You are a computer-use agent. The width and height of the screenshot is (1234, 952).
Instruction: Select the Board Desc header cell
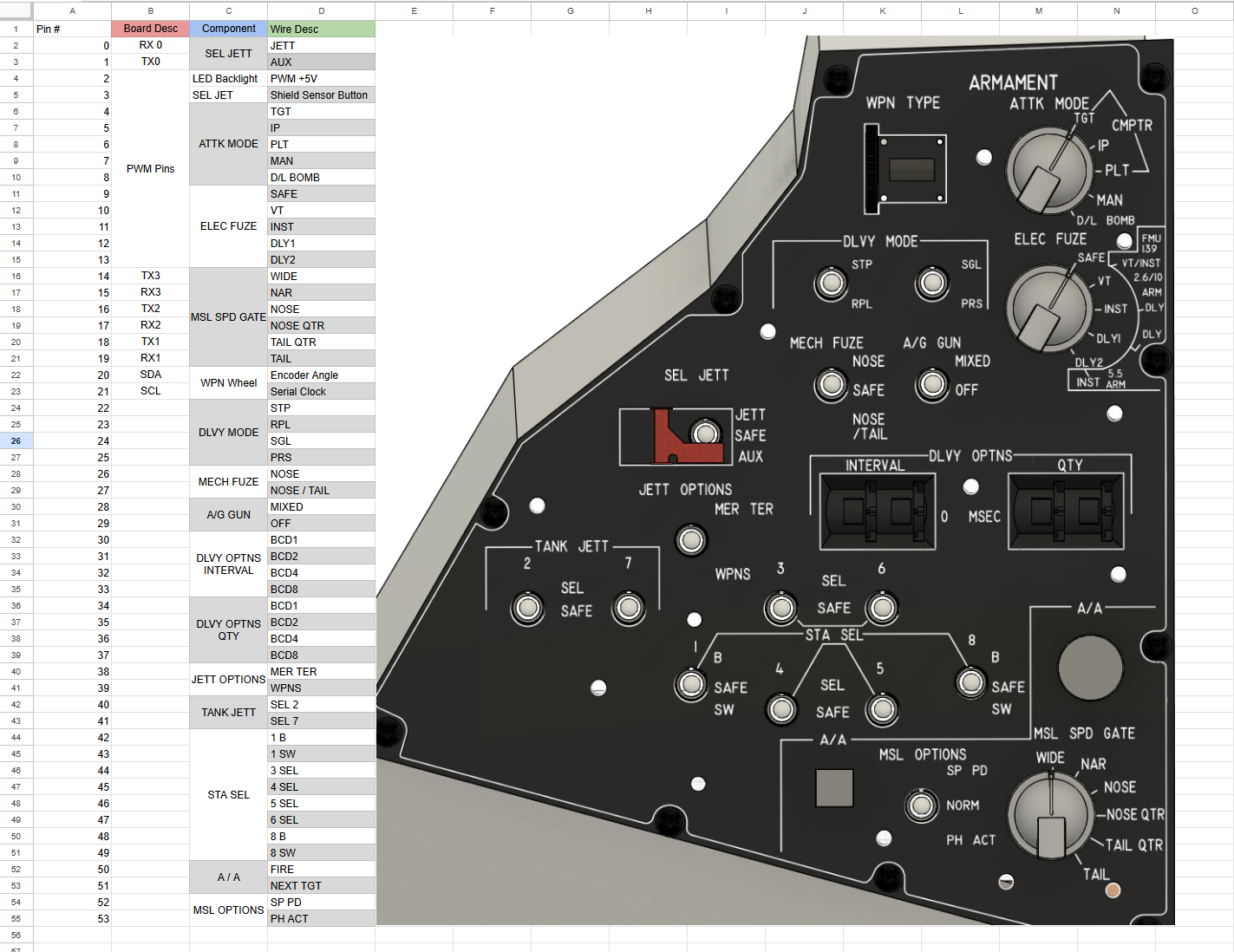coord(150,29)
